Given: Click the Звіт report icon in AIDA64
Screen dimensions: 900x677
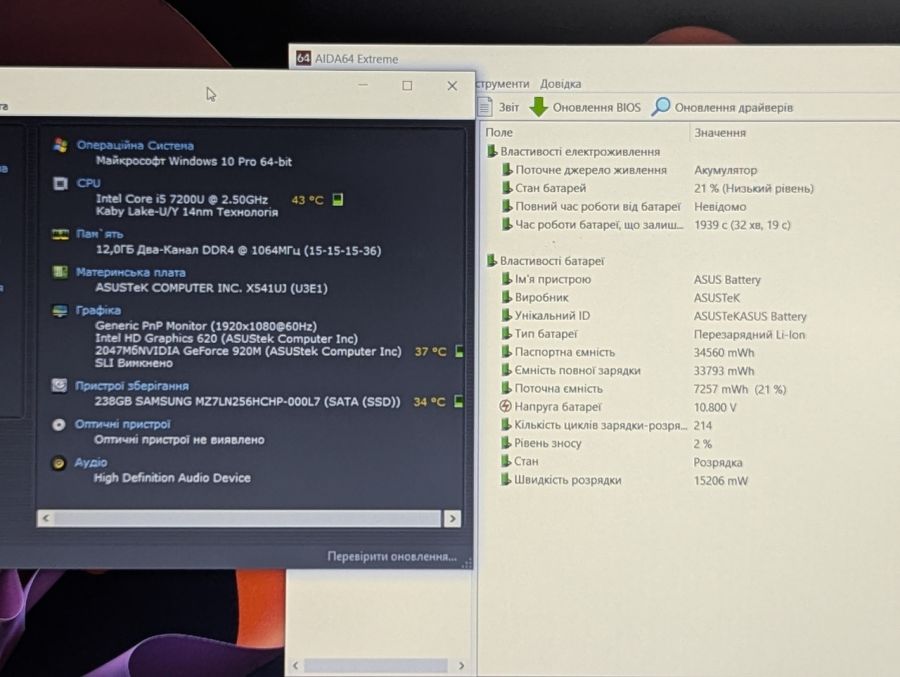Looking at the screenshot, I should 485,107.
